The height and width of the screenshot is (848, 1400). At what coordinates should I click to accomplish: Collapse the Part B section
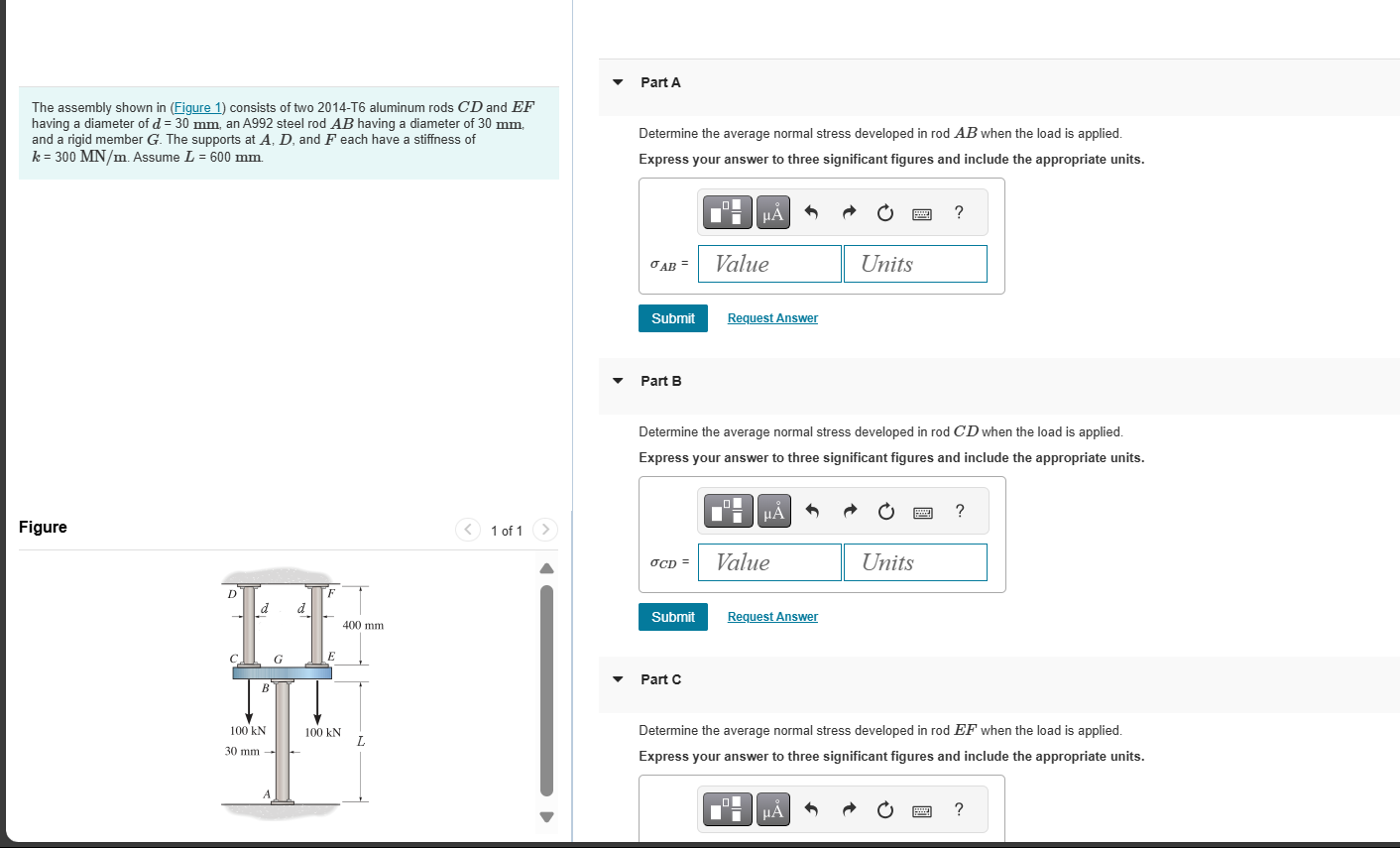pyautogui.click(x=617, y=381)
